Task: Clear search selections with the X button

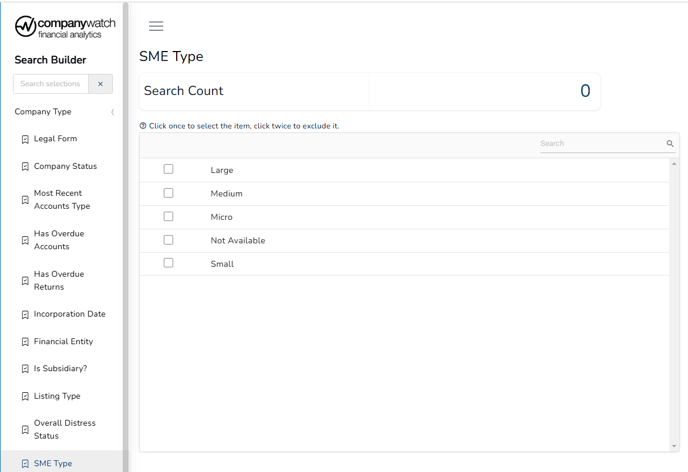Action: click(100, 84)
